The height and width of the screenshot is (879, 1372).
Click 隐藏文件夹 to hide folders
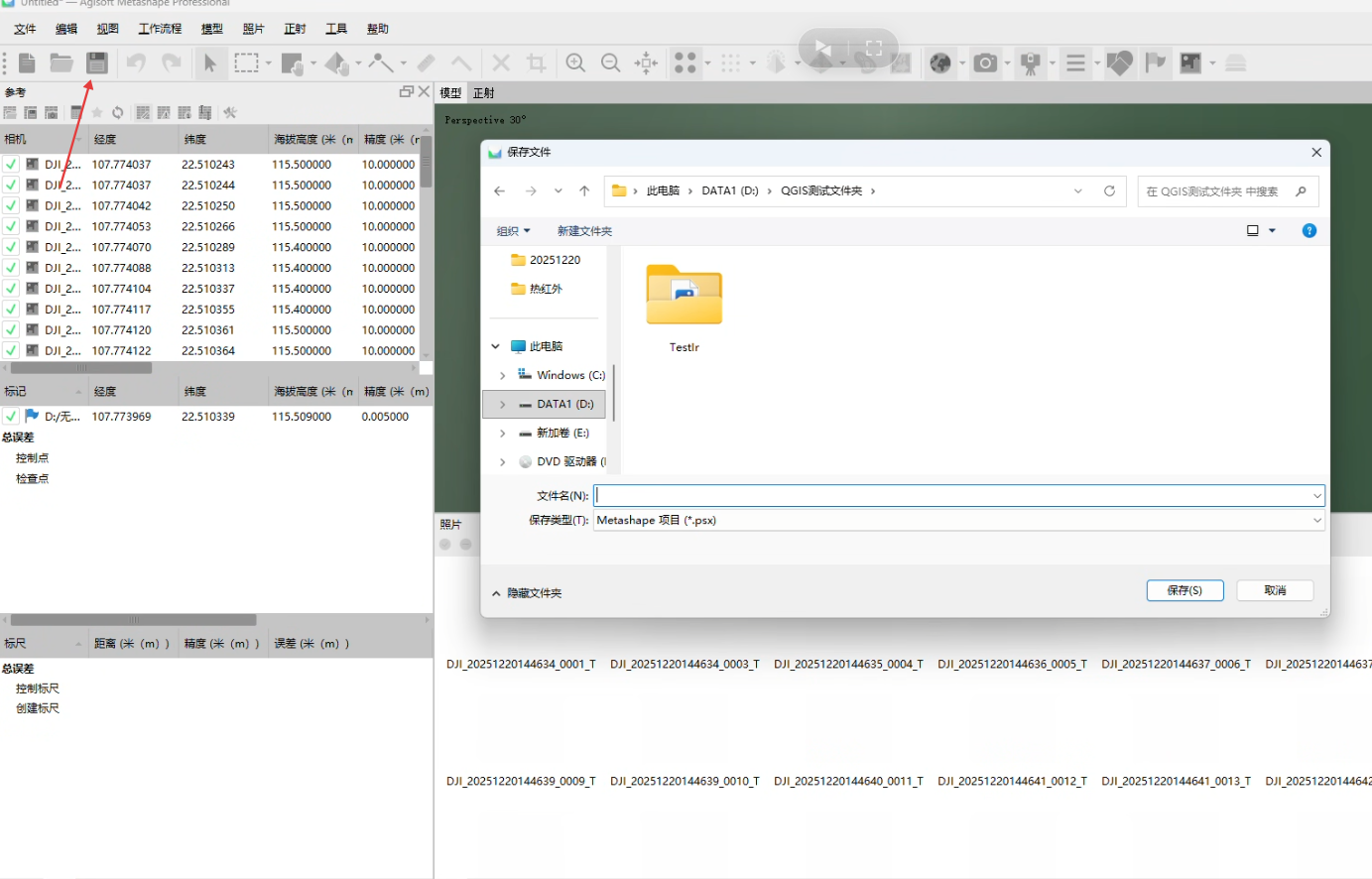527,593
